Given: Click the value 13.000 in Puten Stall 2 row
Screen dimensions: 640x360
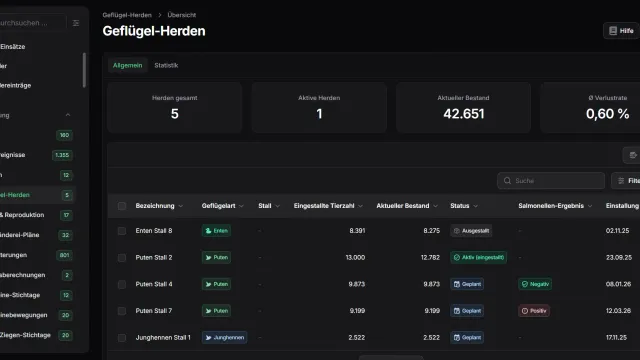Looking at the screenshot, I should (355, 258).
